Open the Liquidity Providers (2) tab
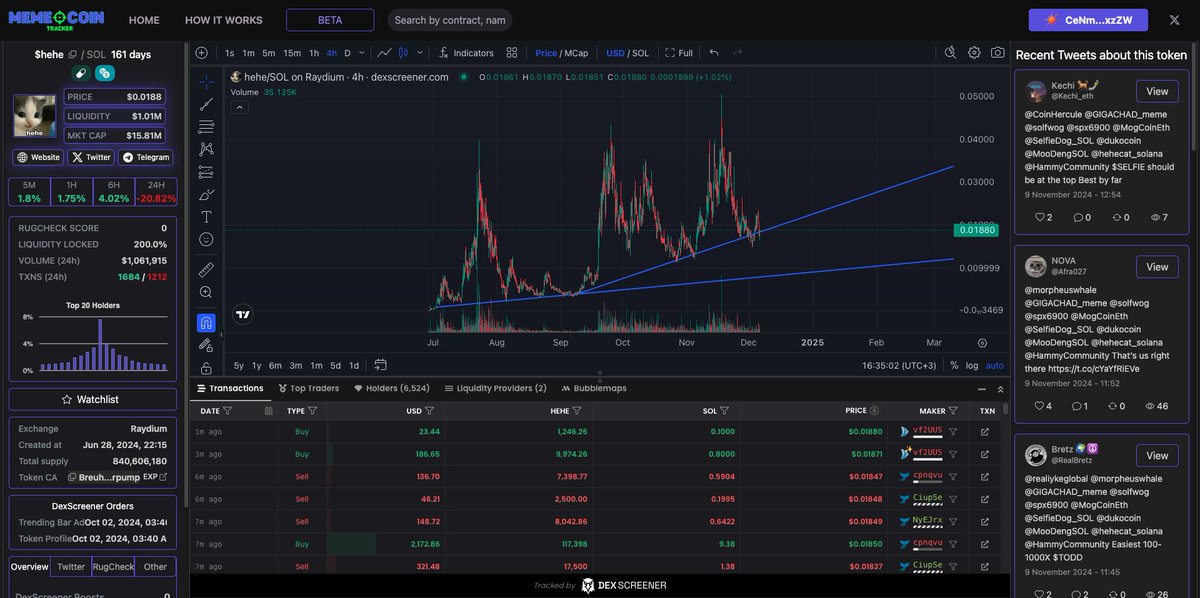Viewport: 1200px width, 598px height. 496,388
